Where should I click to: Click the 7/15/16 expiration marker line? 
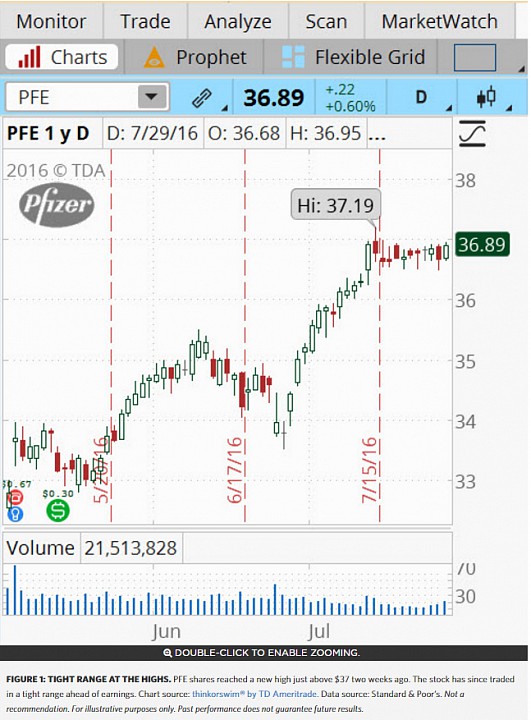click(379, 335)
